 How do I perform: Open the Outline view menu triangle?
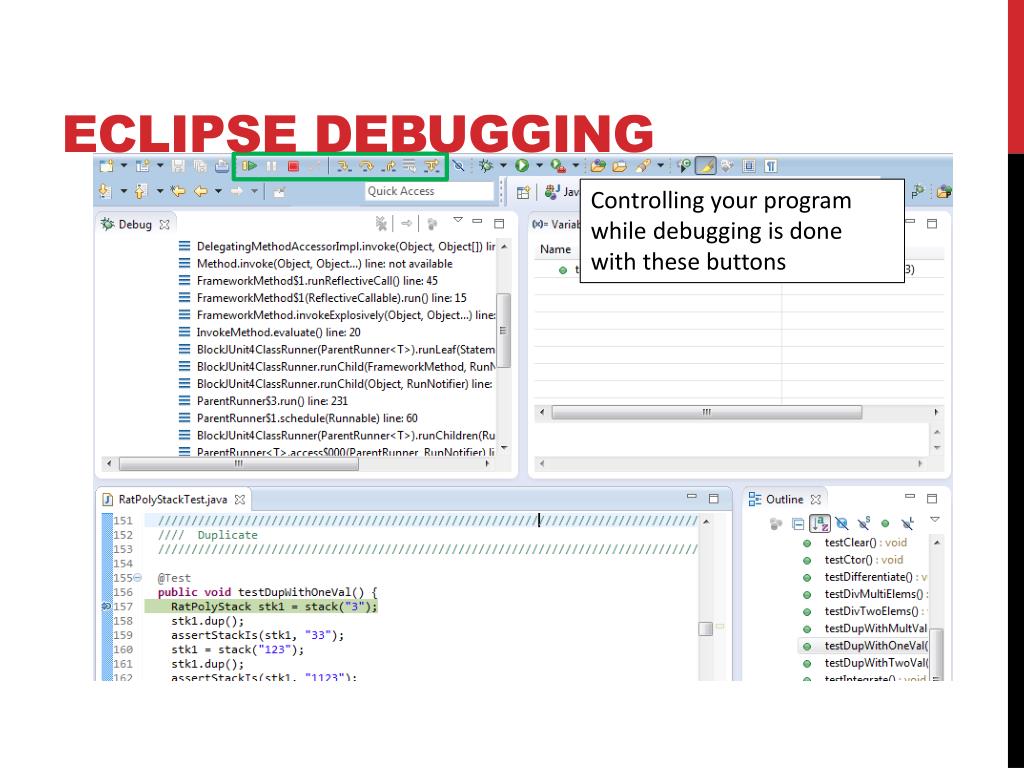(x=935, y=520)
